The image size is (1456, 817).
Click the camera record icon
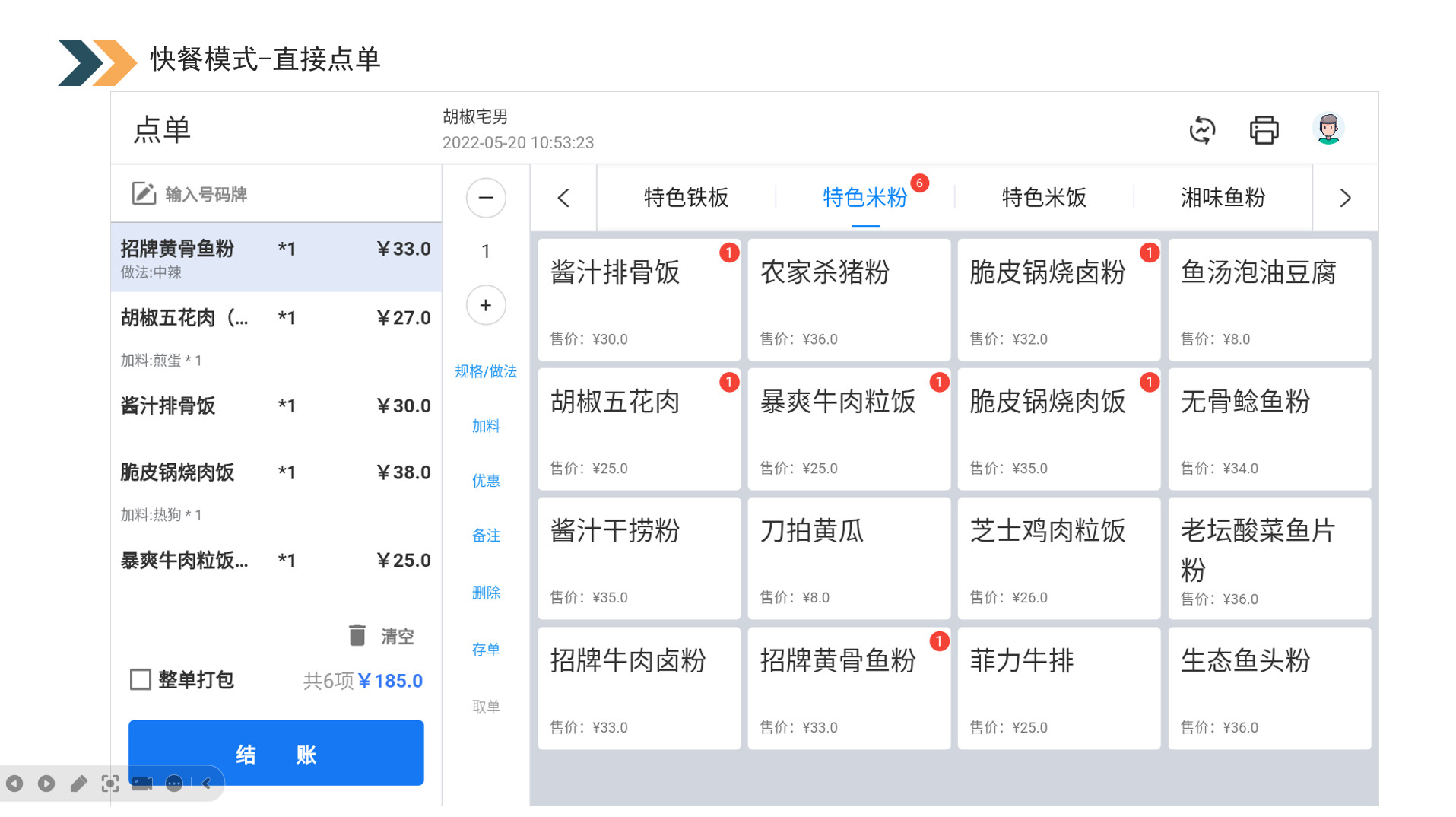coord(142,784)
